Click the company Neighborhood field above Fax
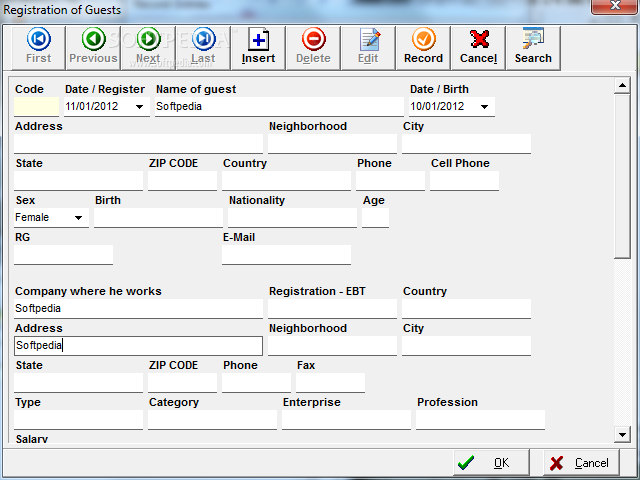640x480 pixels. 332,346
